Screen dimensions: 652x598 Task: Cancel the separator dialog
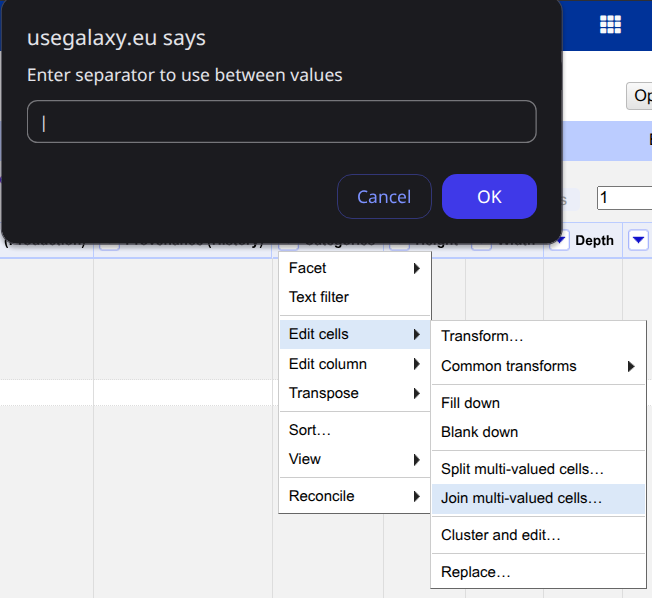pyautogui.click(x=384, y=197)
